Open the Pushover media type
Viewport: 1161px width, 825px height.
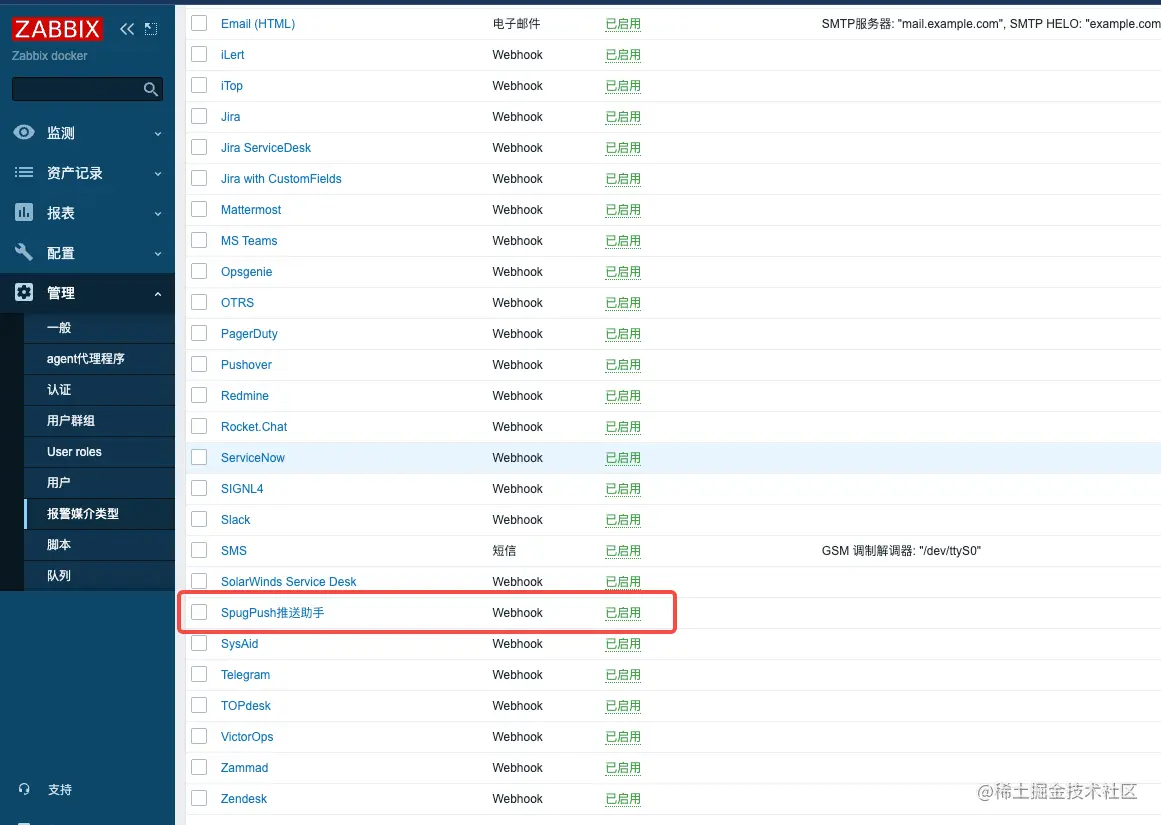point(246,364)
